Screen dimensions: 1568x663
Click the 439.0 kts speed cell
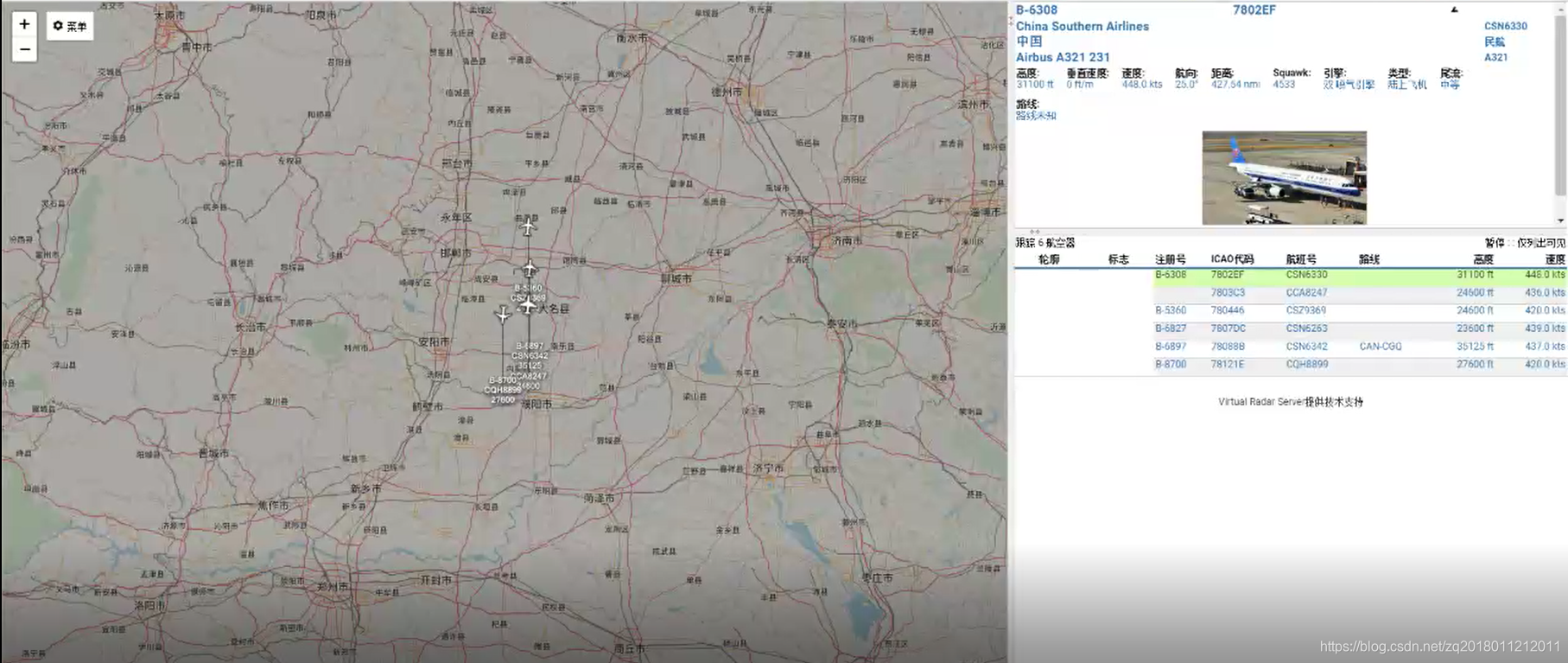click(1545, 328)
